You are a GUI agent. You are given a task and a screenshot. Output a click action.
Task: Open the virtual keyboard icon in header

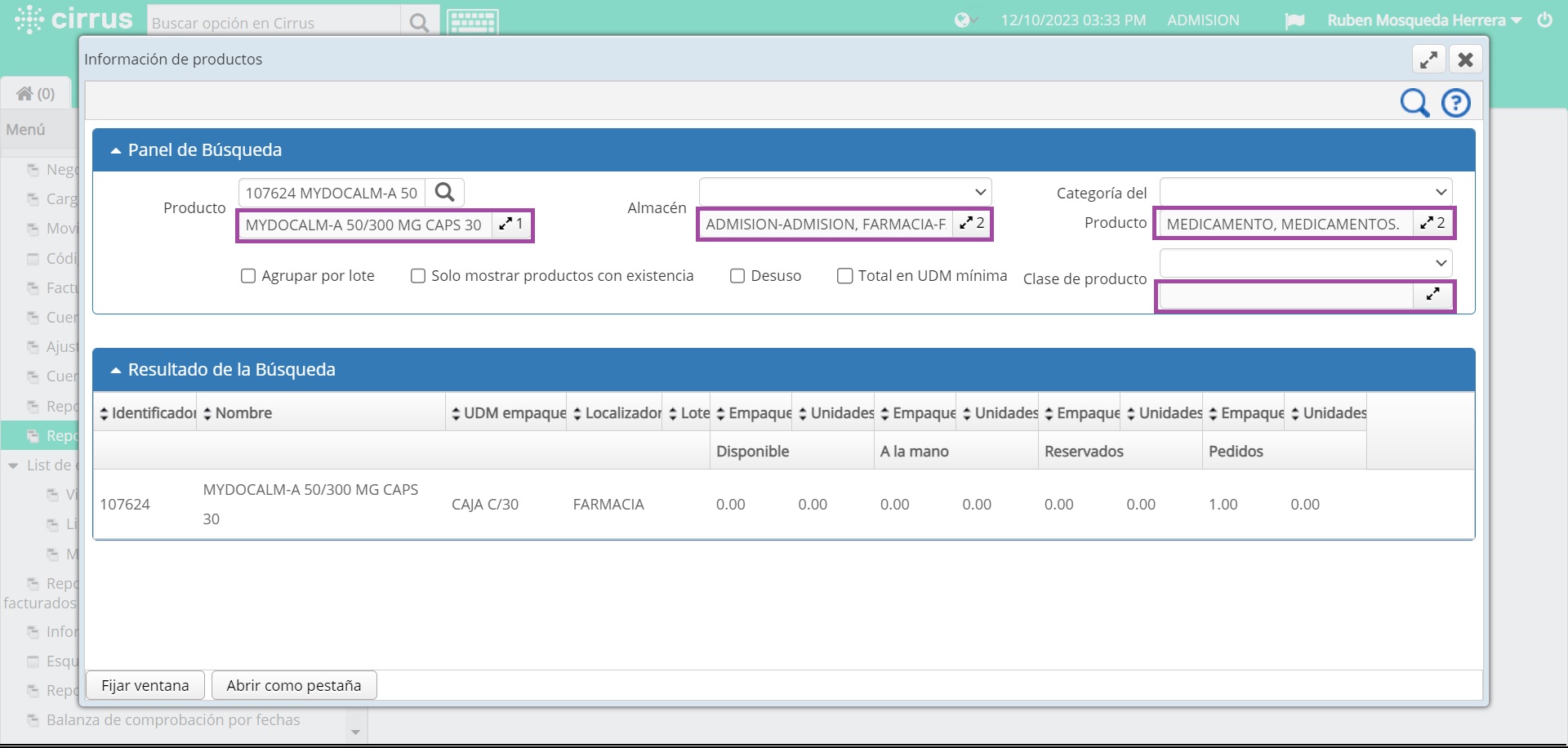coord(472,22)
